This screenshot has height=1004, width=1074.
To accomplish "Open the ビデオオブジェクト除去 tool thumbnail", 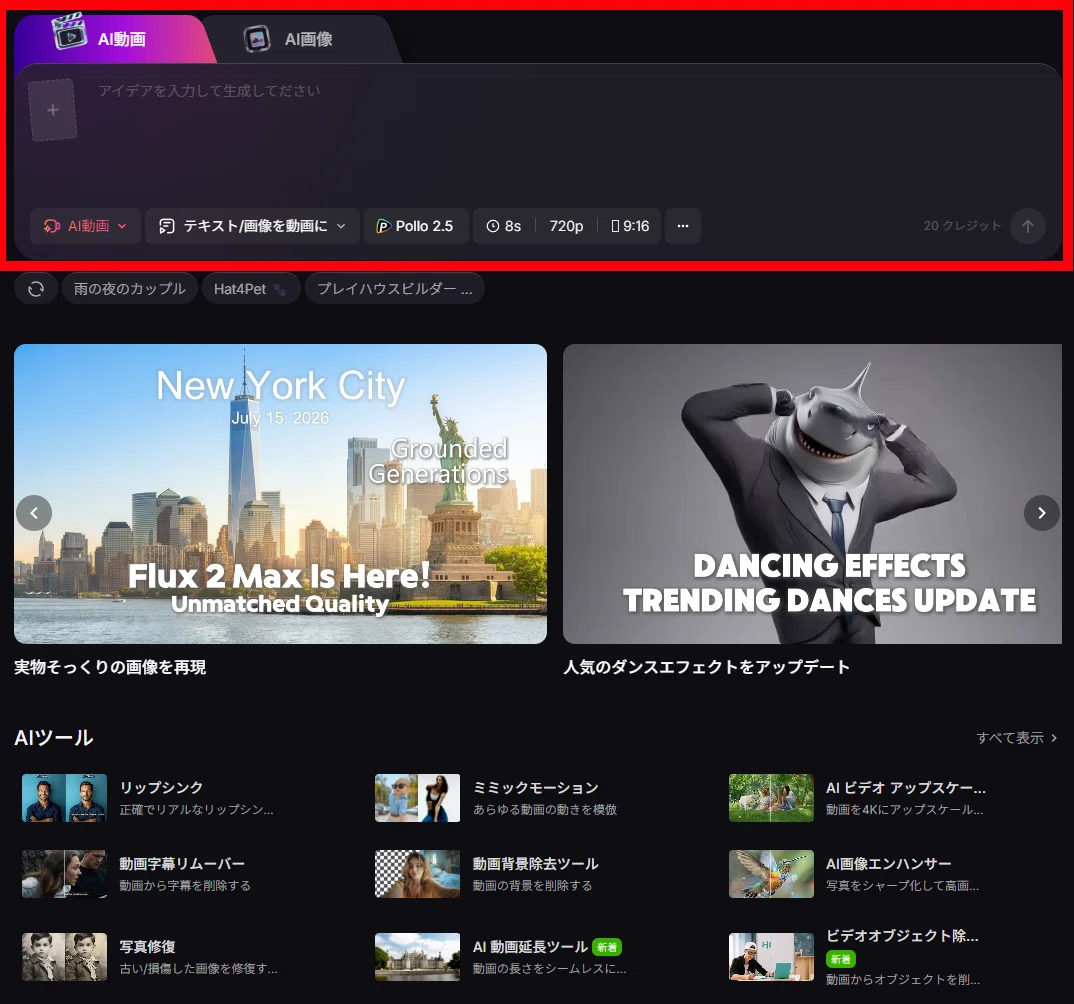I will pyautogui.click(x=771, y=957).
